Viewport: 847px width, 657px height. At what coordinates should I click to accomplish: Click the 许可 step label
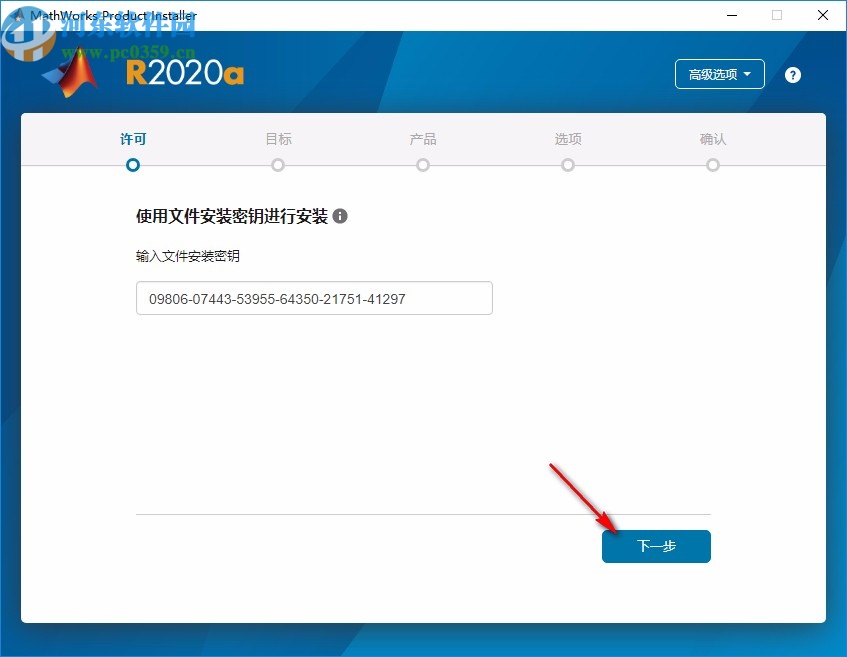pyautogui.click(x=132, y=139)
